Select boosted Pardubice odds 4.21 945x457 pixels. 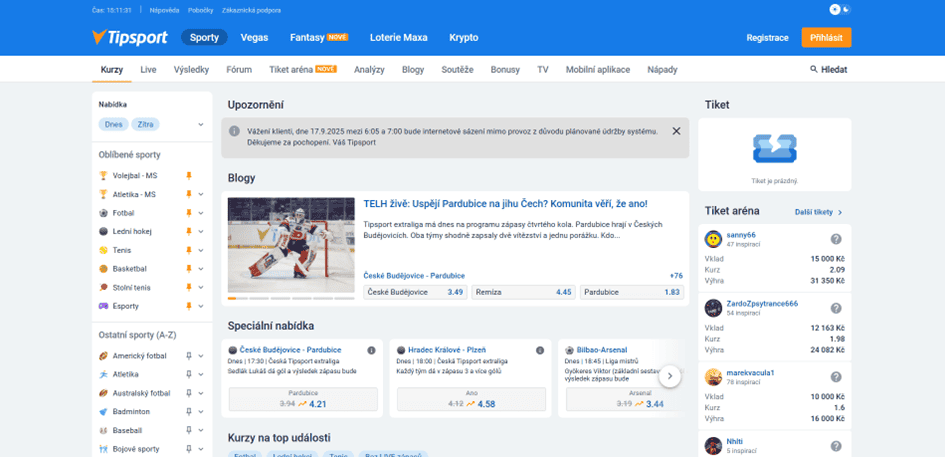pos(303,399)
